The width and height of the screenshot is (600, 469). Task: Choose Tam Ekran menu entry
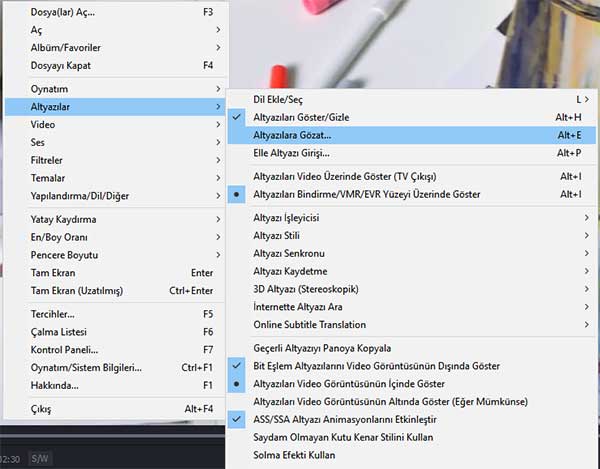(115, 273)
